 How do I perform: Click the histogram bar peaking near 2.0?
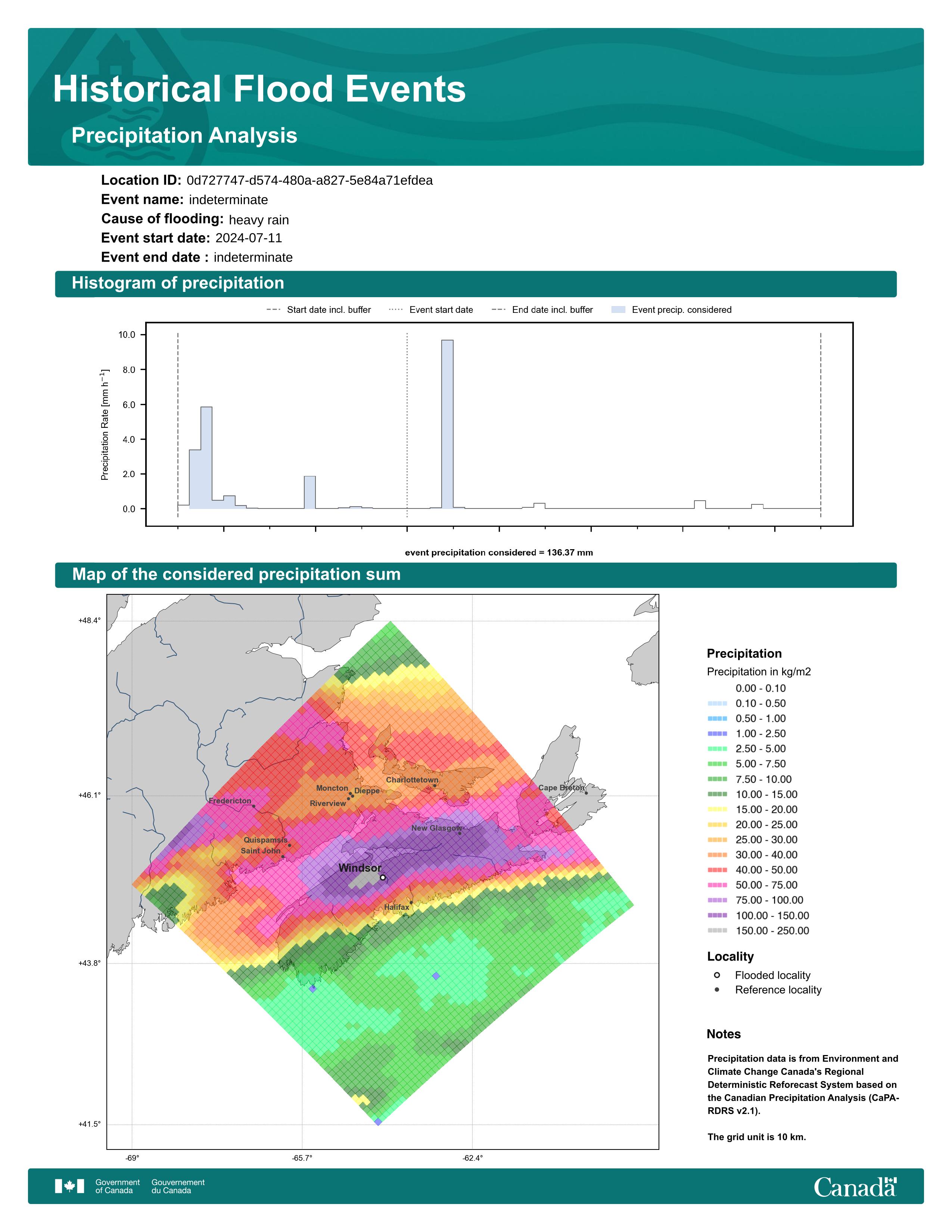[309, 492]
